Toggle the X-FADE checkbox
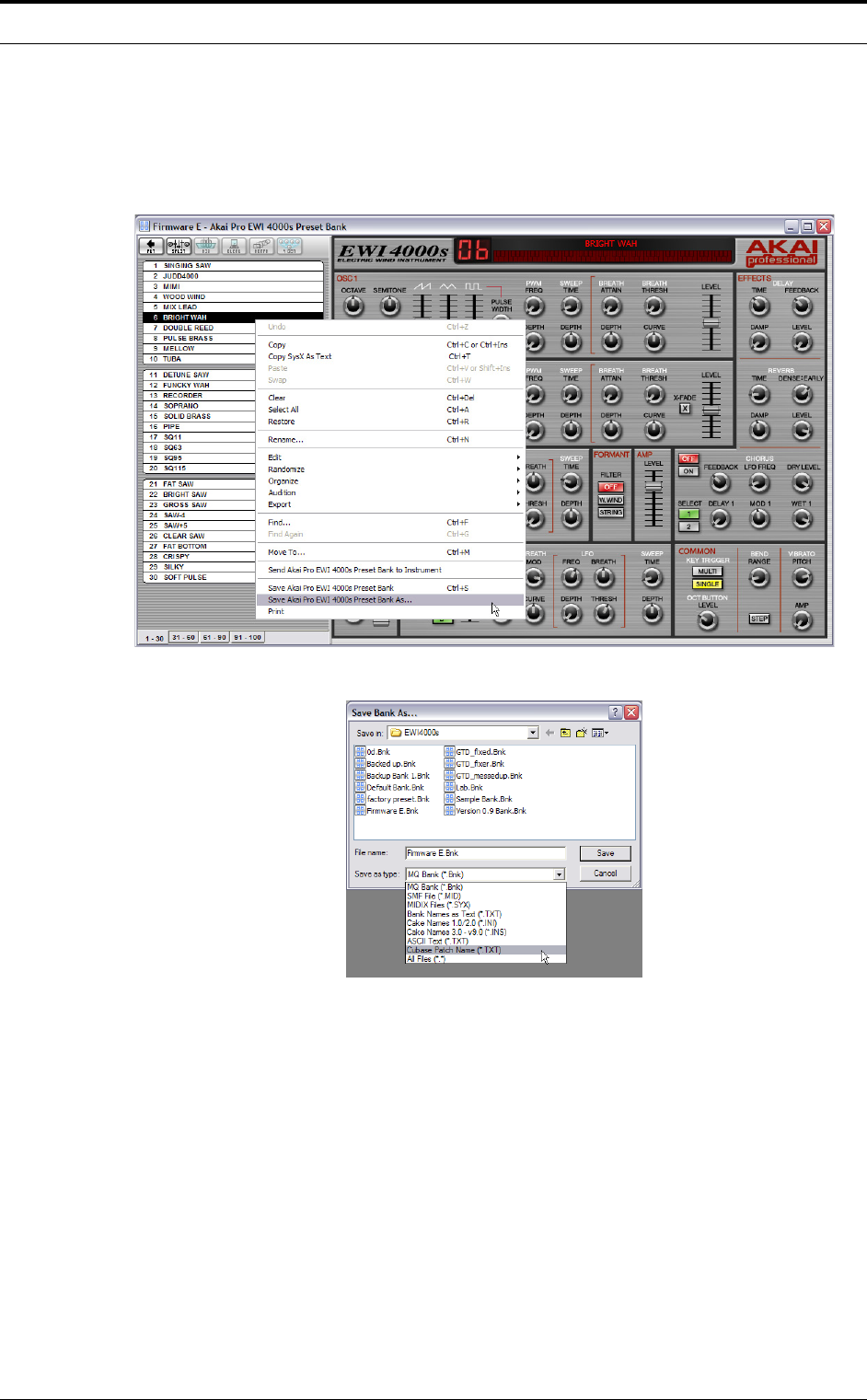Viewport: 867px width, 1400px height. 685,409
